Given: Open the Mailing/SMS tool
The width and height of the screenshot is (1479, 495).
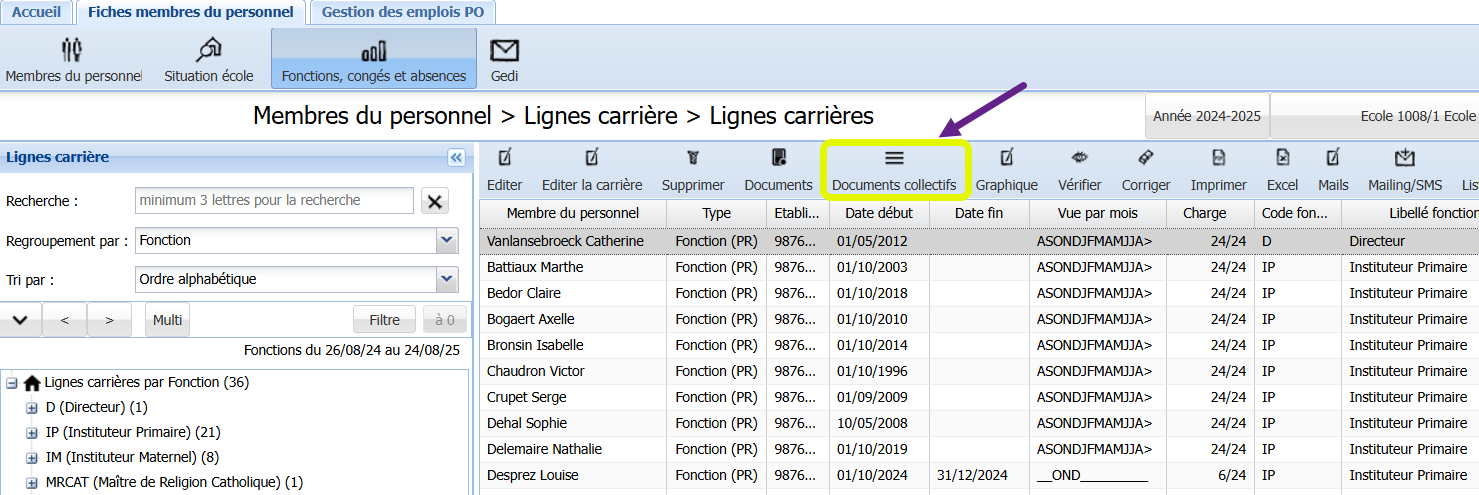Looking at the screenshot, I should click(1404, 158).
